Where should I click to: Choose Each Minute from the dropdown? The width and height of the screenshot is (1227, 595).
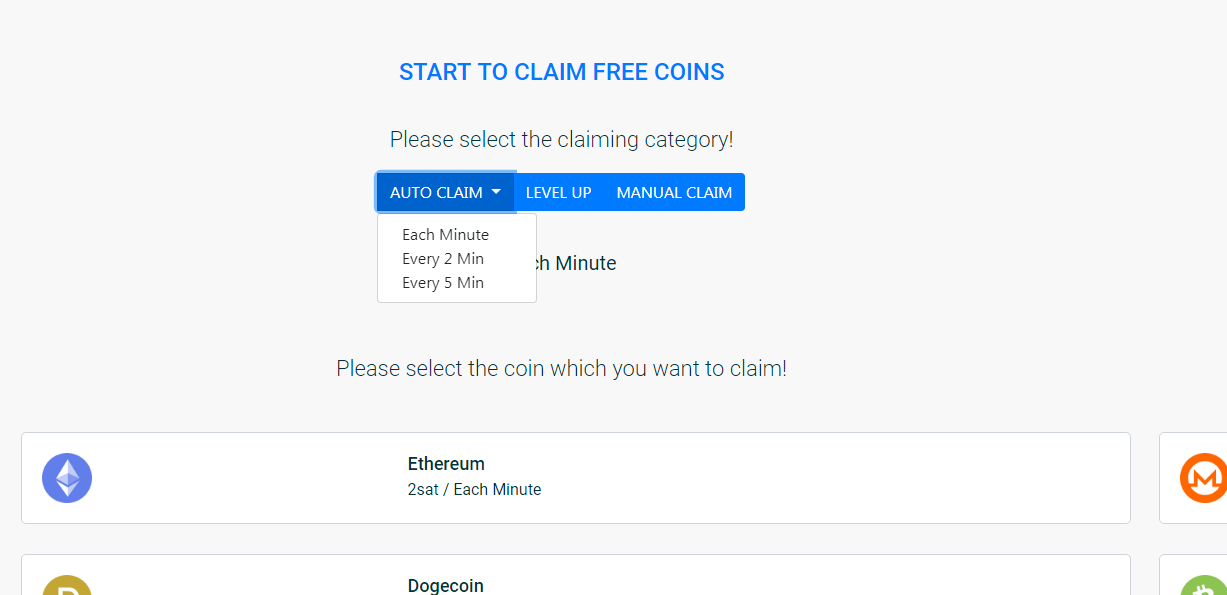tap(445, 235)
